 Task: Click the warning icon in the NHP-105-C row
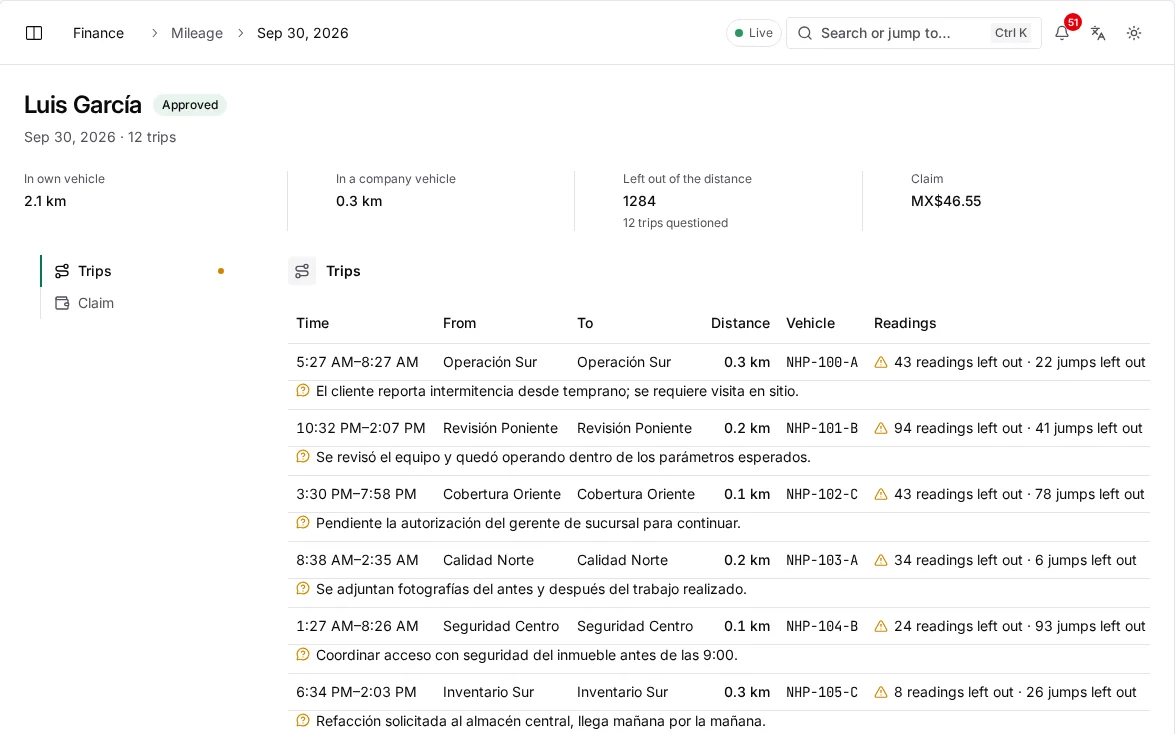(x=881, y=692)
